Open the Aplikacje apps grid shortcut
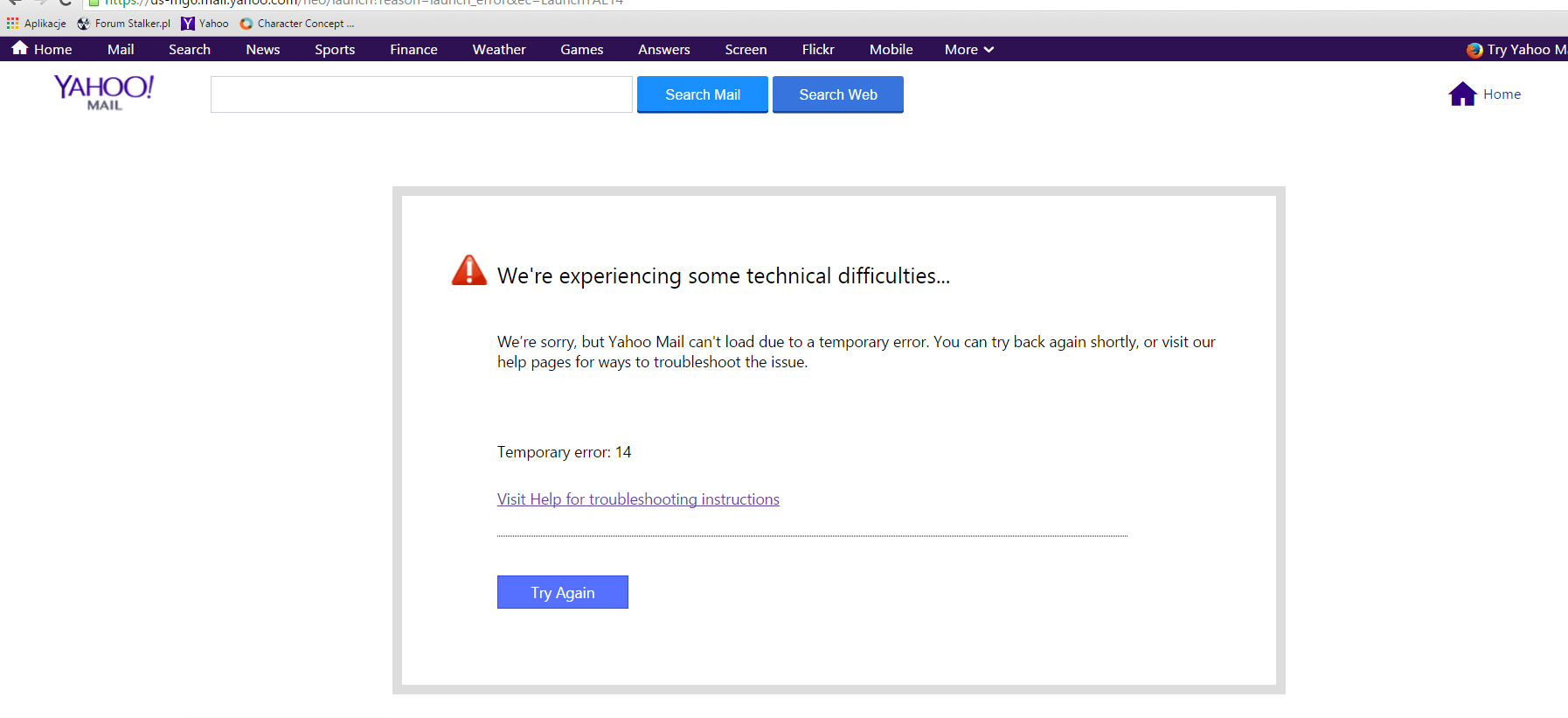This screenshot has width=1568, height=718. pyautogui.click(x=37, y=24)
